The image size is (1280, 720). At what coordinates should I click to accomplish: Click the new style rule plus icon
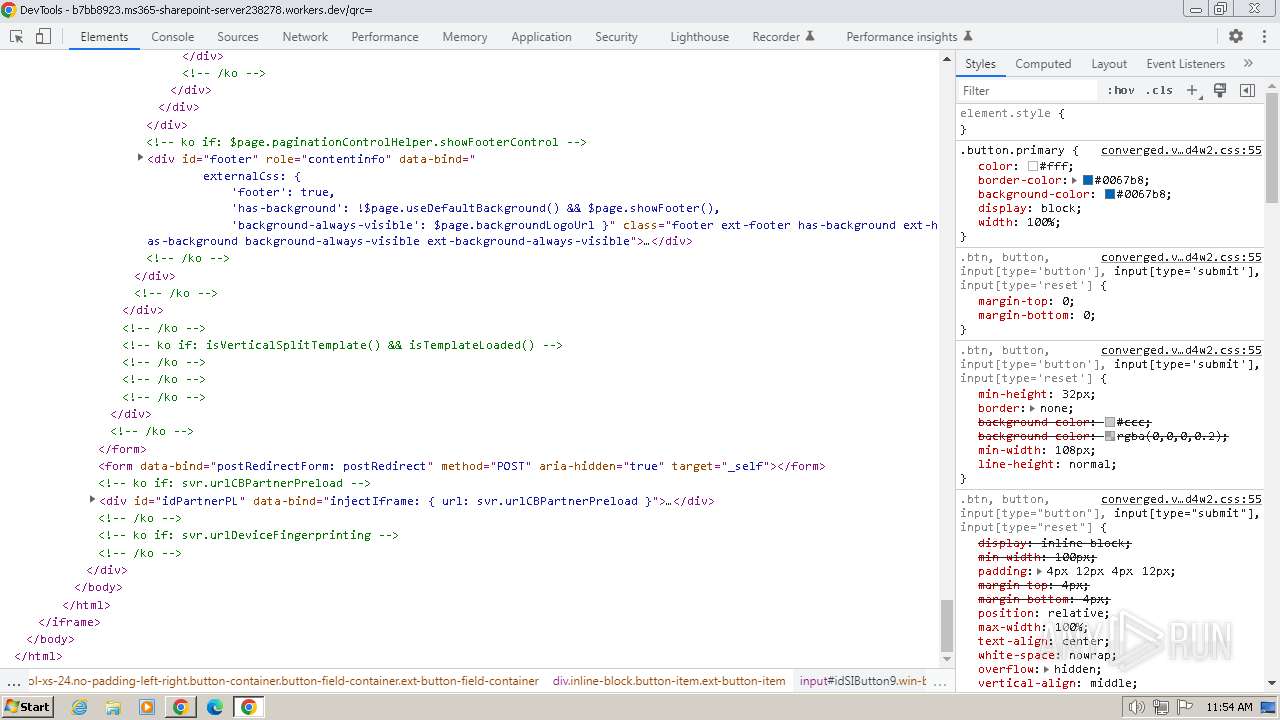[x=1192, y=90]
